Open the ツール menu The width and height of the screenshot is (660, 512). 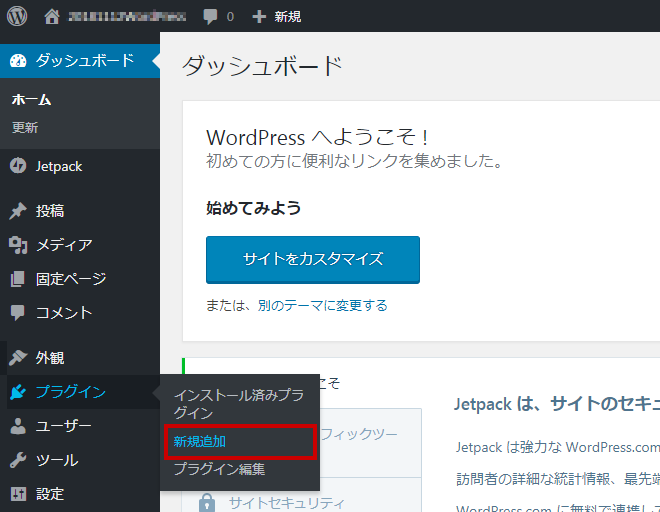pyautogui.click(x=80, y=460)
